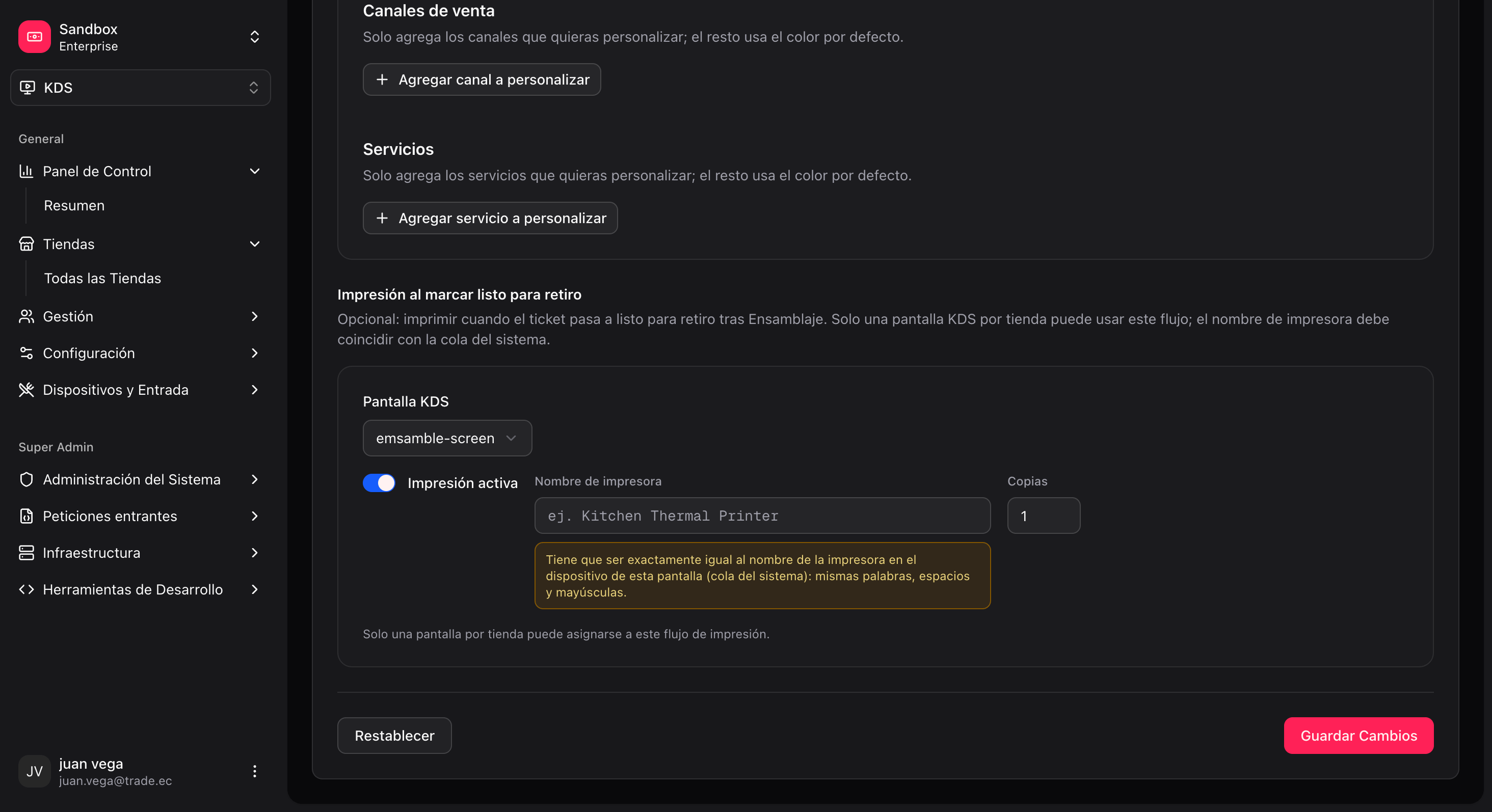Image resolution: width=1492 pixels, height=812 pixels.
Task: Go to Todas las Tiendas
Action: tap(102, 278)
